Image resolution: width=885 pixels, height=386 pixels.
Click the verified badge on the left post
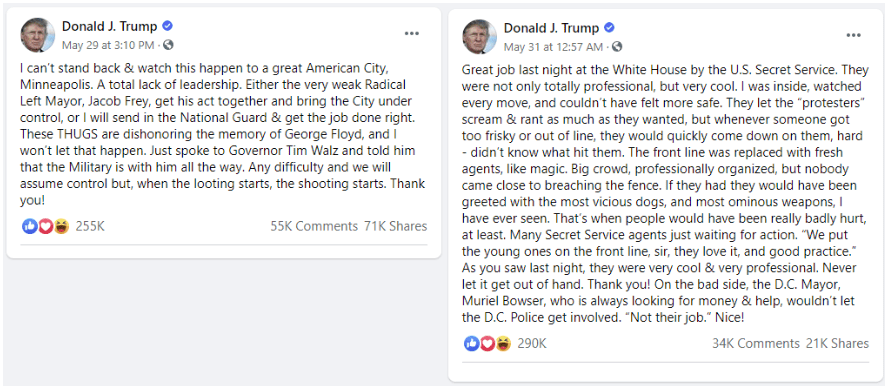[167, 26]
